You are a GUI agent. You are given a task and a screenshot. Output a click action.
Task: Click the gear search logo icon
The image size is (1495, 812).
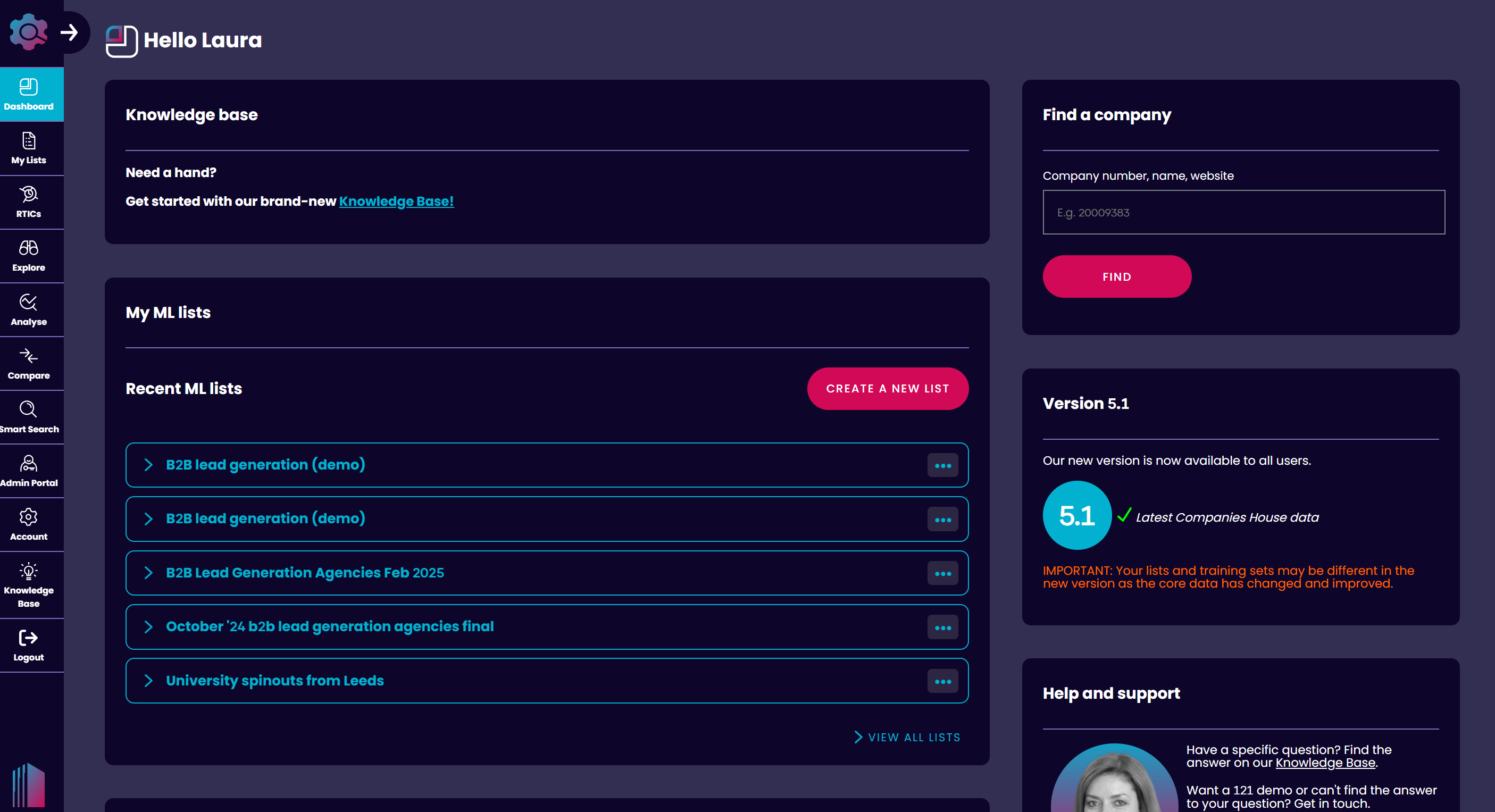pos(28,32)
